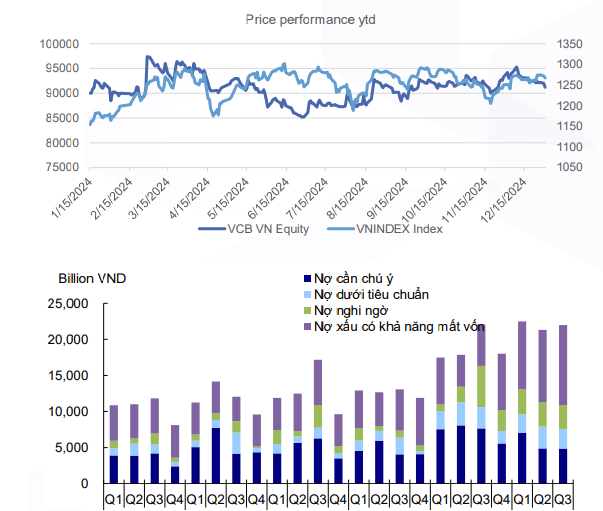Click the 4/15/2024 date label
This screenshot has width=603, height=511.
(190, 198)
